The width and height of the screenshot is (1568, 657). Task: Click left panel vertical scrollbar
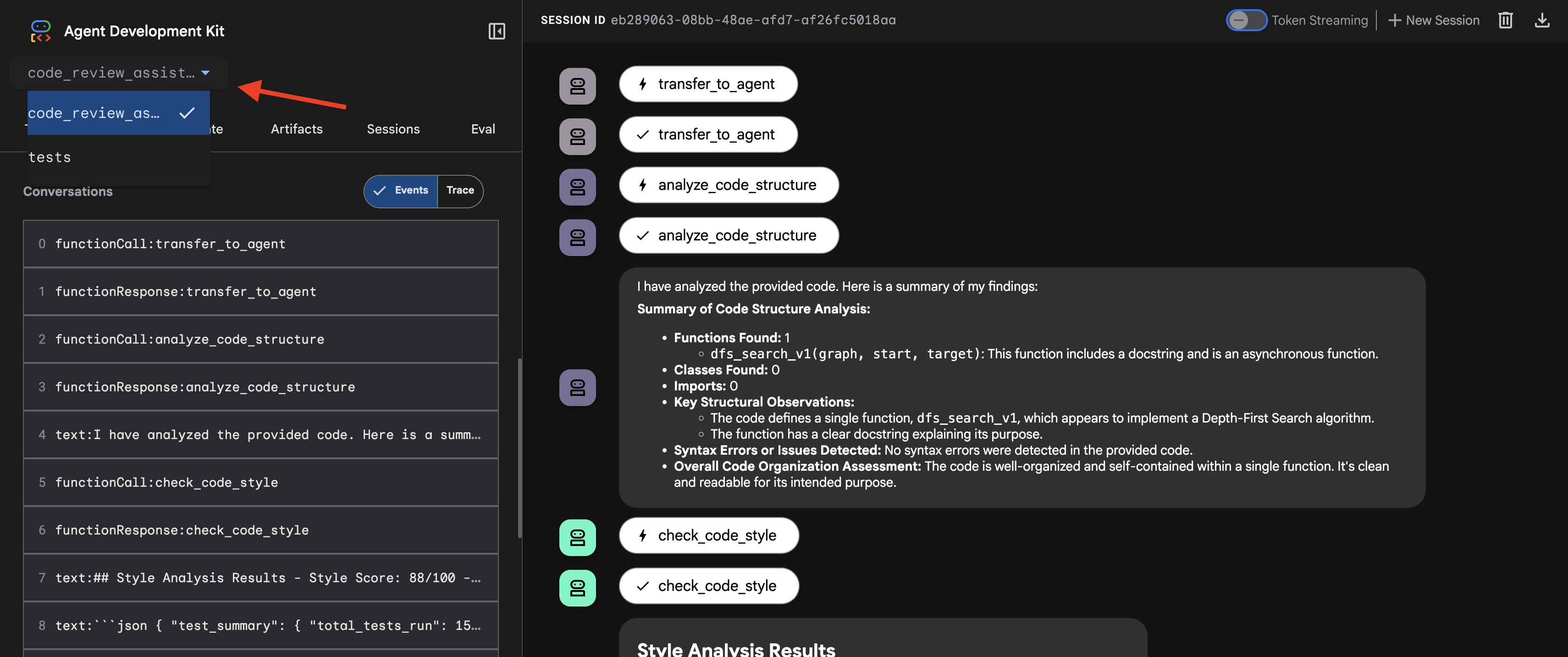pos(519,447)
